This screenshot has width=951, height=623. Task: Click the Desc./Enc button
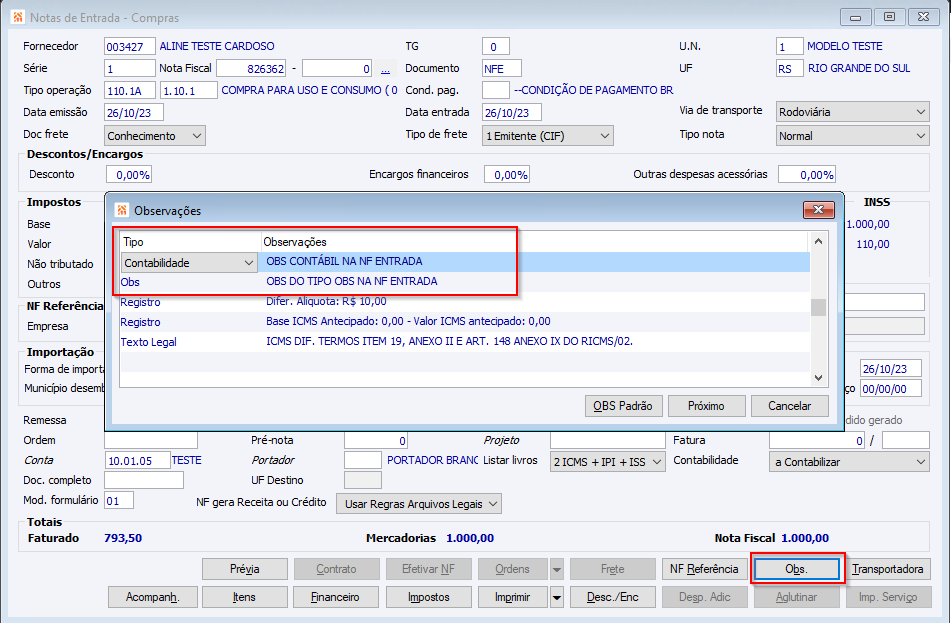tap(613, 597)
